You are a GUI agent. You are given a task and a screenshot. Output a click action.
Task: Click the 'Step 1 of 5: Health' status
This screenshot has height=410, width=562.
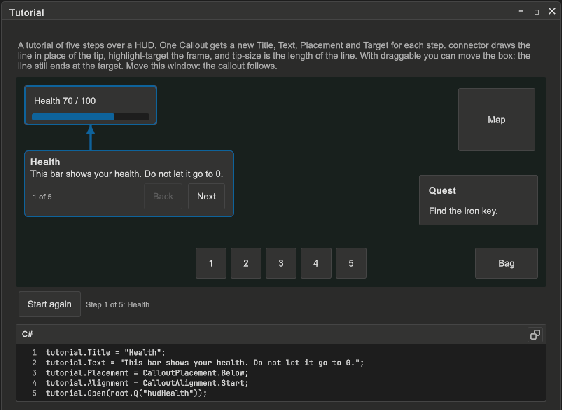(x=117, y=305)
